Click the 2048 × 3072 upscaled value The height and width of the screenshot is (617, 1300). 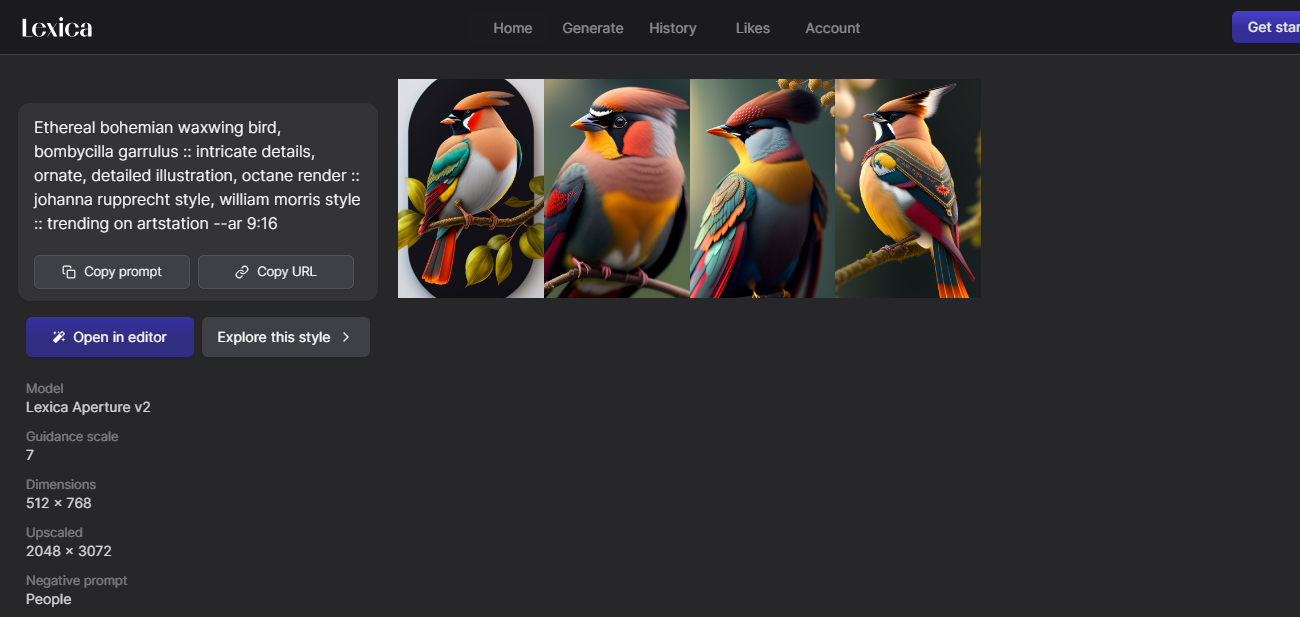point(68,551)
